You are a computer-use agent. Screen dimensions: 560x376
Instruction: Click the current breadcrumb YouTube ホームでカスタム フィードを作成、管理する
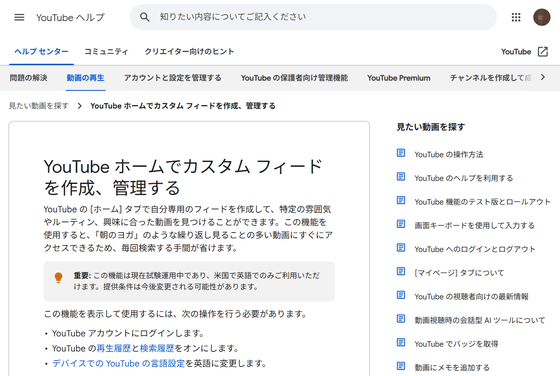tap(183, 106)
